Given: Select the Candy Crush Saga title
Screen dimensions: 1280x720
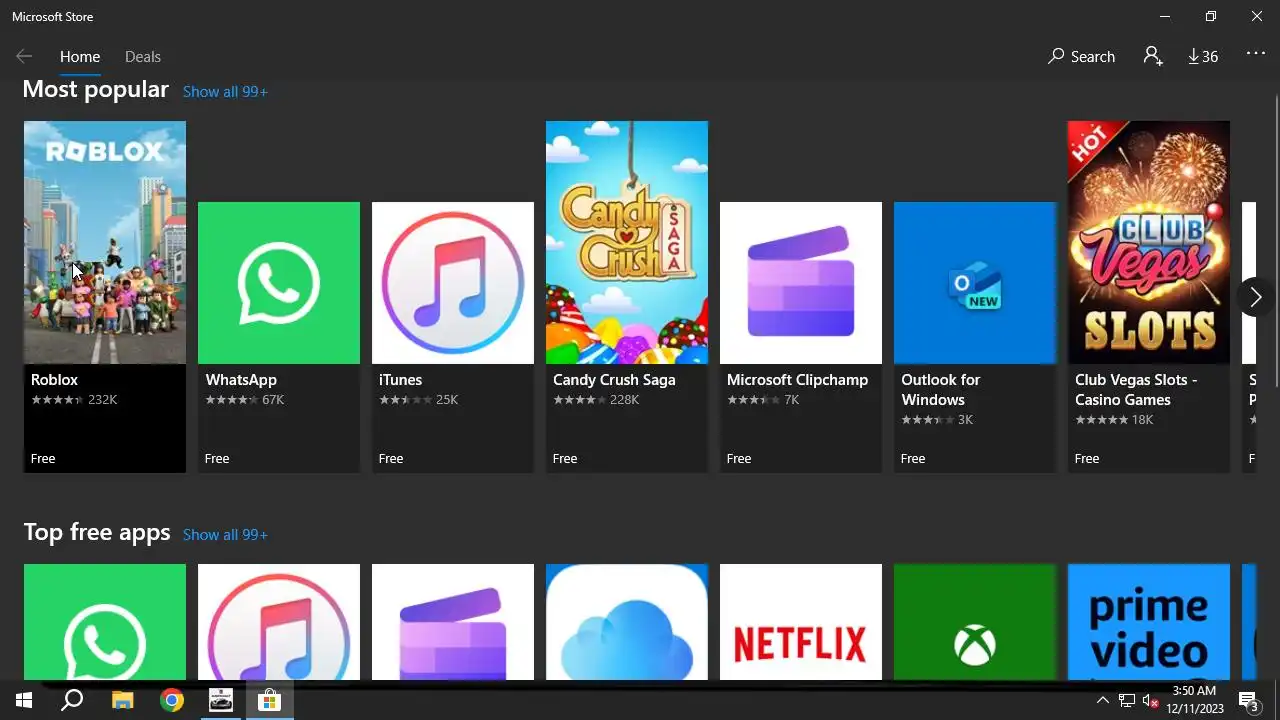Looking at the screenshot, I should [x=614, y=380].
